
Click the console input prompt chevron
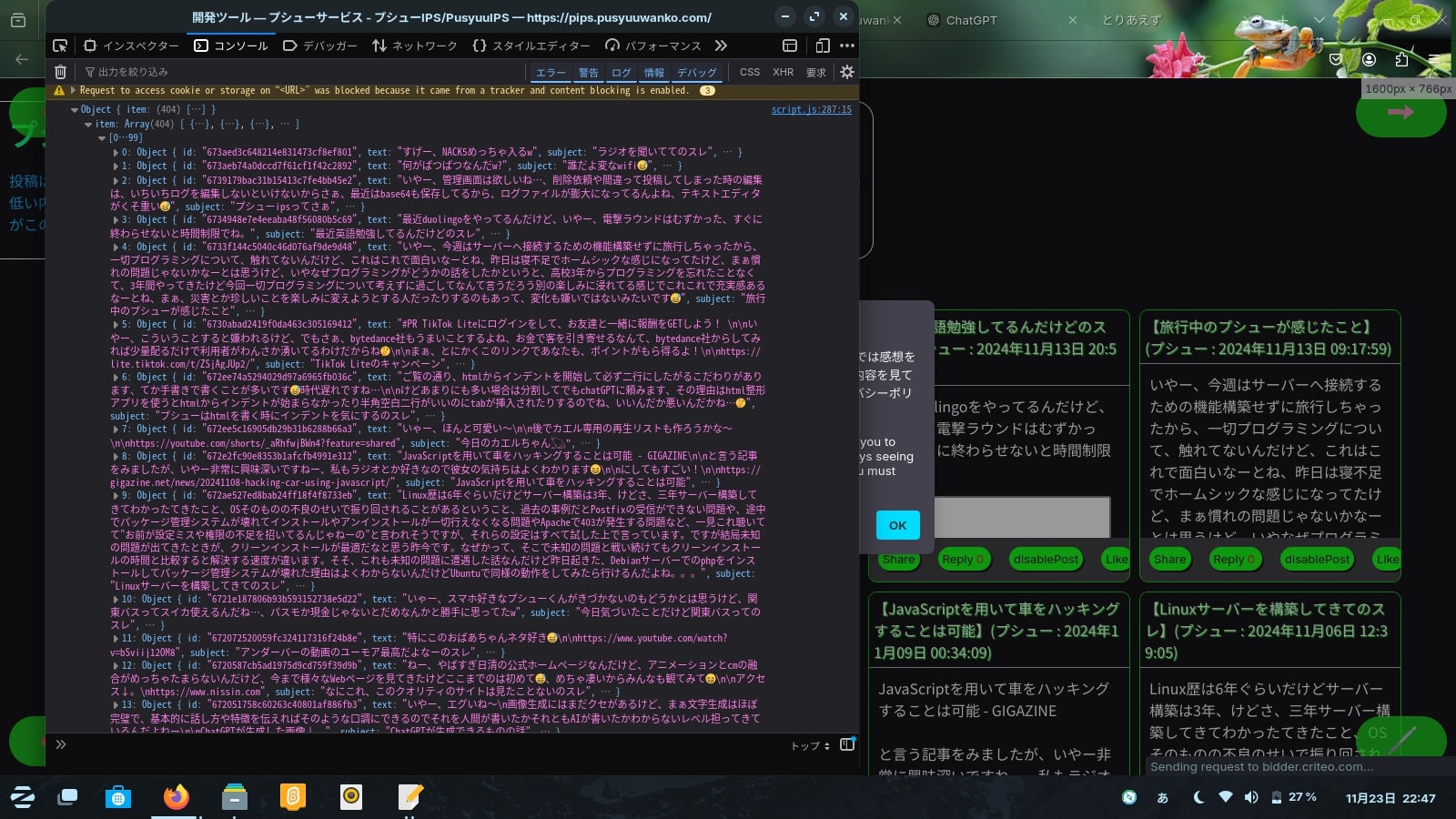coord(61,744)
